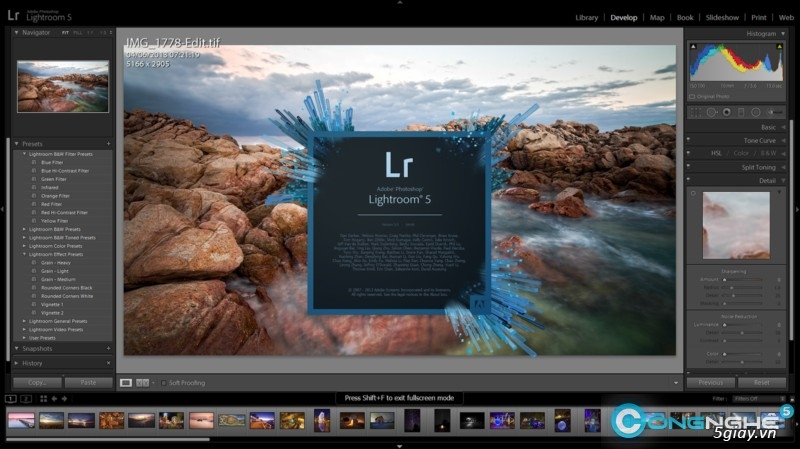Go back with filmstrip left arrow
Image resolution: width=800 pixels, height=449 pixels.
pyautogui.click(x=54, y=398)
